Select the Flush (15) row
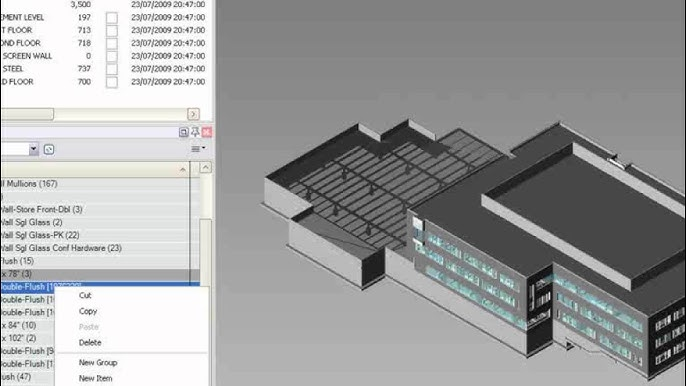This screenshot has width=686, height=386. (x=100, y=261)
